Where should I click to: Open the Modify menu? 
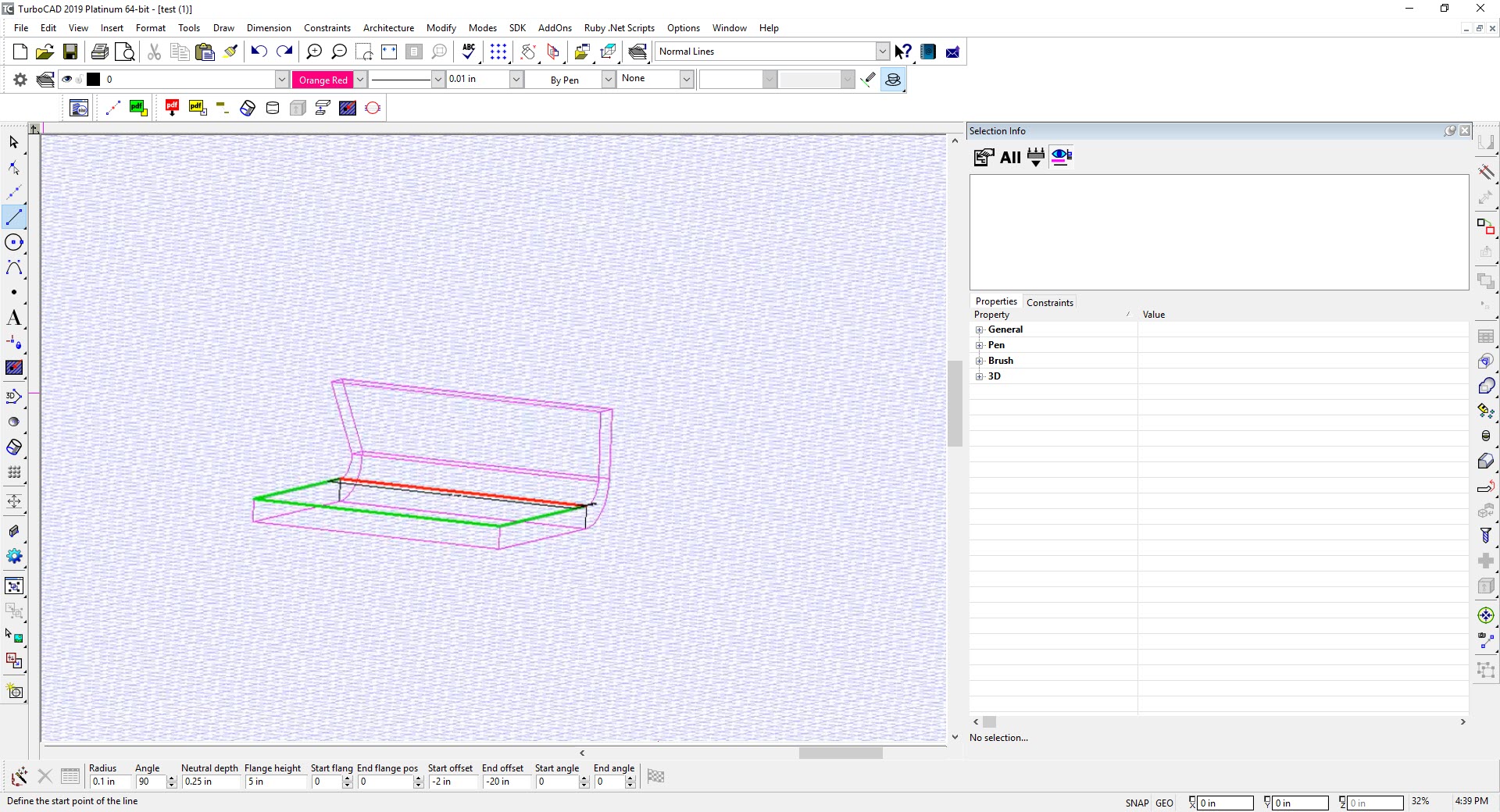[441, 27]
